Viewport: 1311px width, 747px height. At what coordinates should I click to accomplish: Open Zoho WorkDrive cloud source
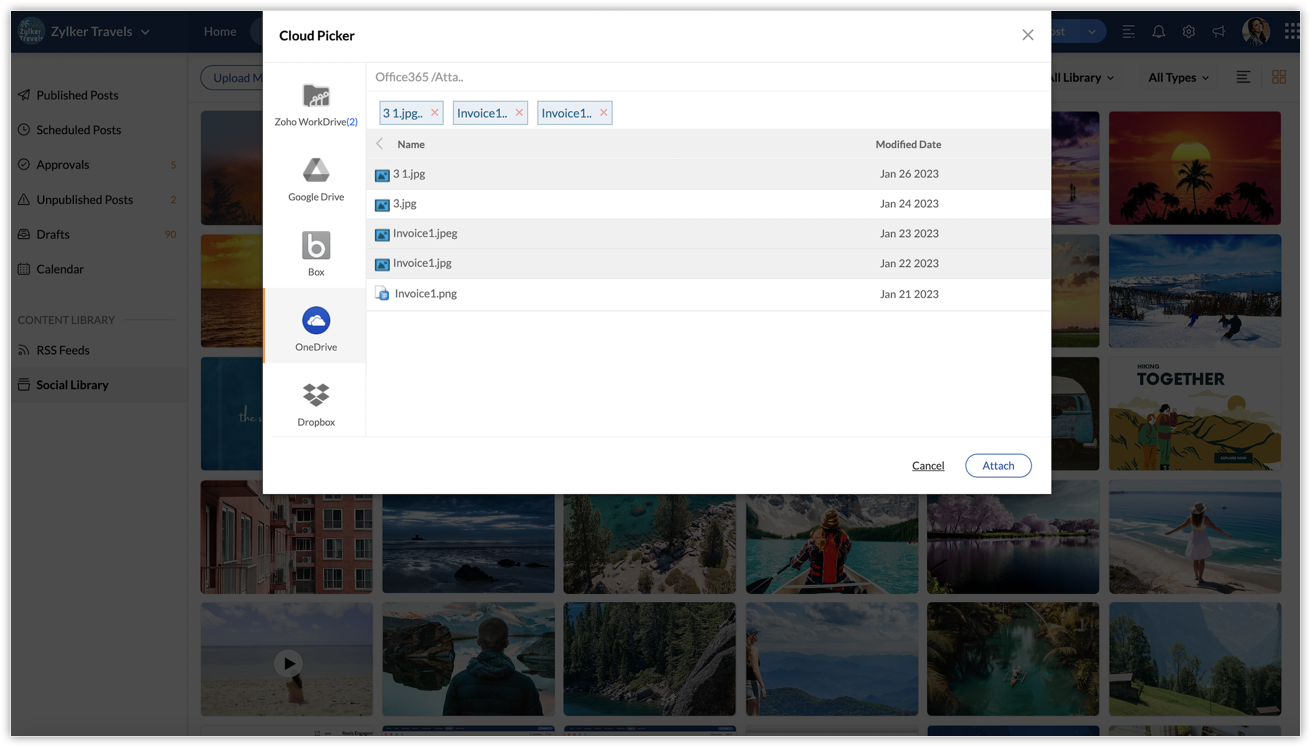pyautogui.click(x=316, y=104)
